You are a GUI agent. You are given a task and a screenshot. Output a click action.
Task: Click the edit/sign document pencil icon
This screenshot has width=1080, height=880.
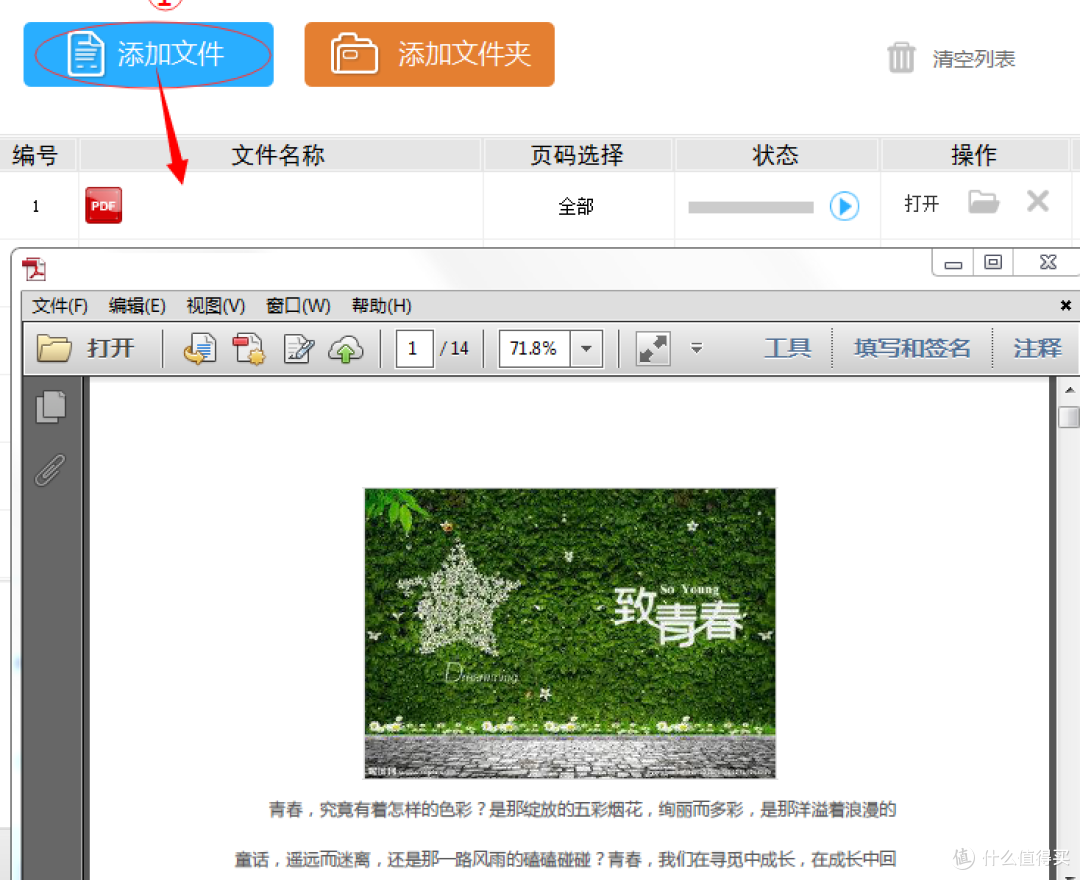298,348
